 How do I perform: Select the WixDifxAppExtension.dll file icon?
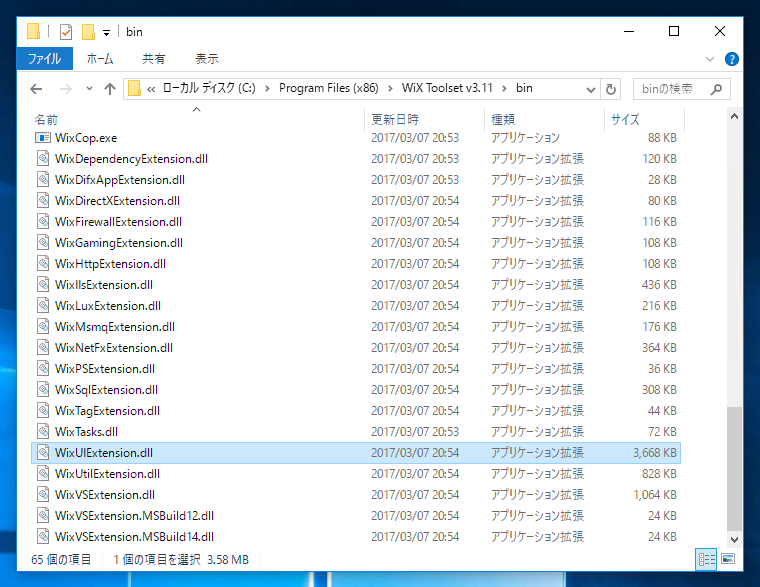coord(43,180)
